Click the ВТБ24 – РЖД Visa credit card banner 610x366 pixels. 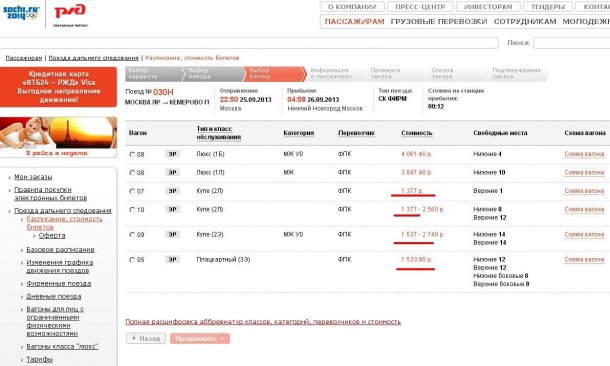tap(58, 87)
